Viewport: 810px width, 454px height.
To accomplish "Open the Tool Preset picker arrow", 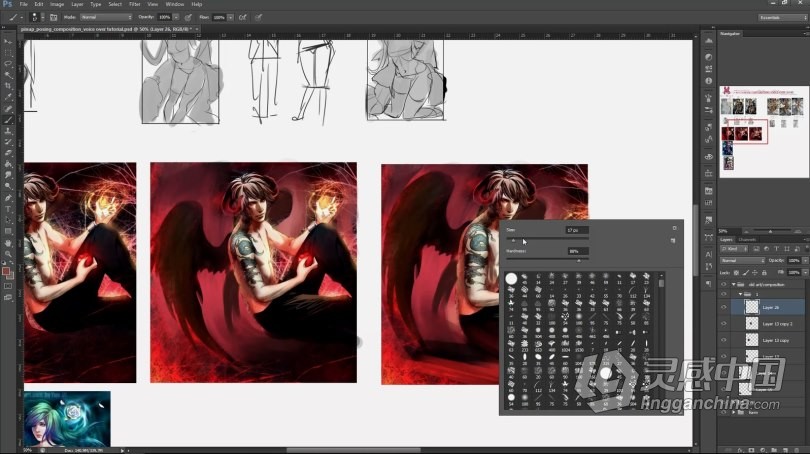I will coord(21,17).
